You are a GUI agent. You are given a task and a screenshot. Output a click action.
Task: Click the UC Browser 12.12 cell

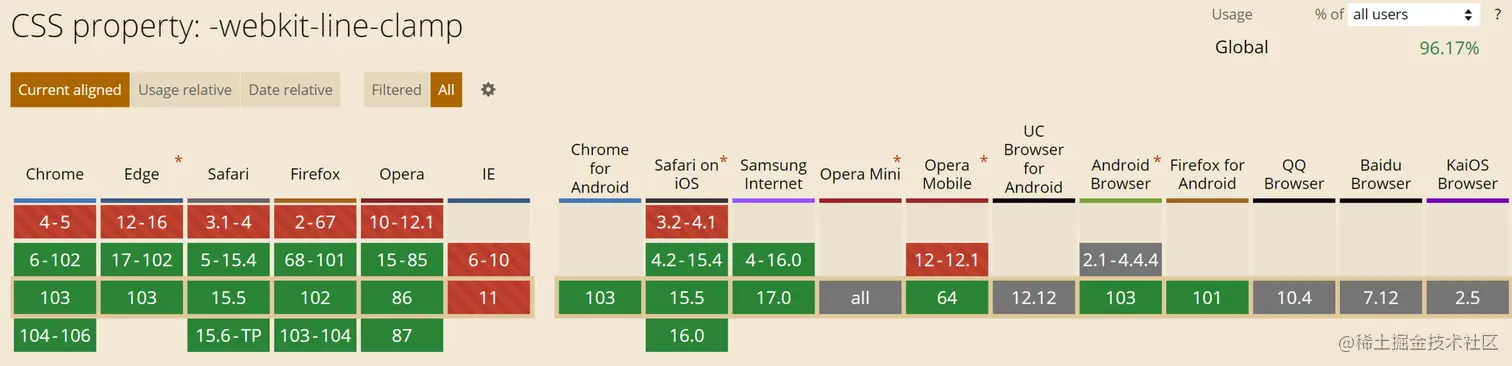point(1034,298)
